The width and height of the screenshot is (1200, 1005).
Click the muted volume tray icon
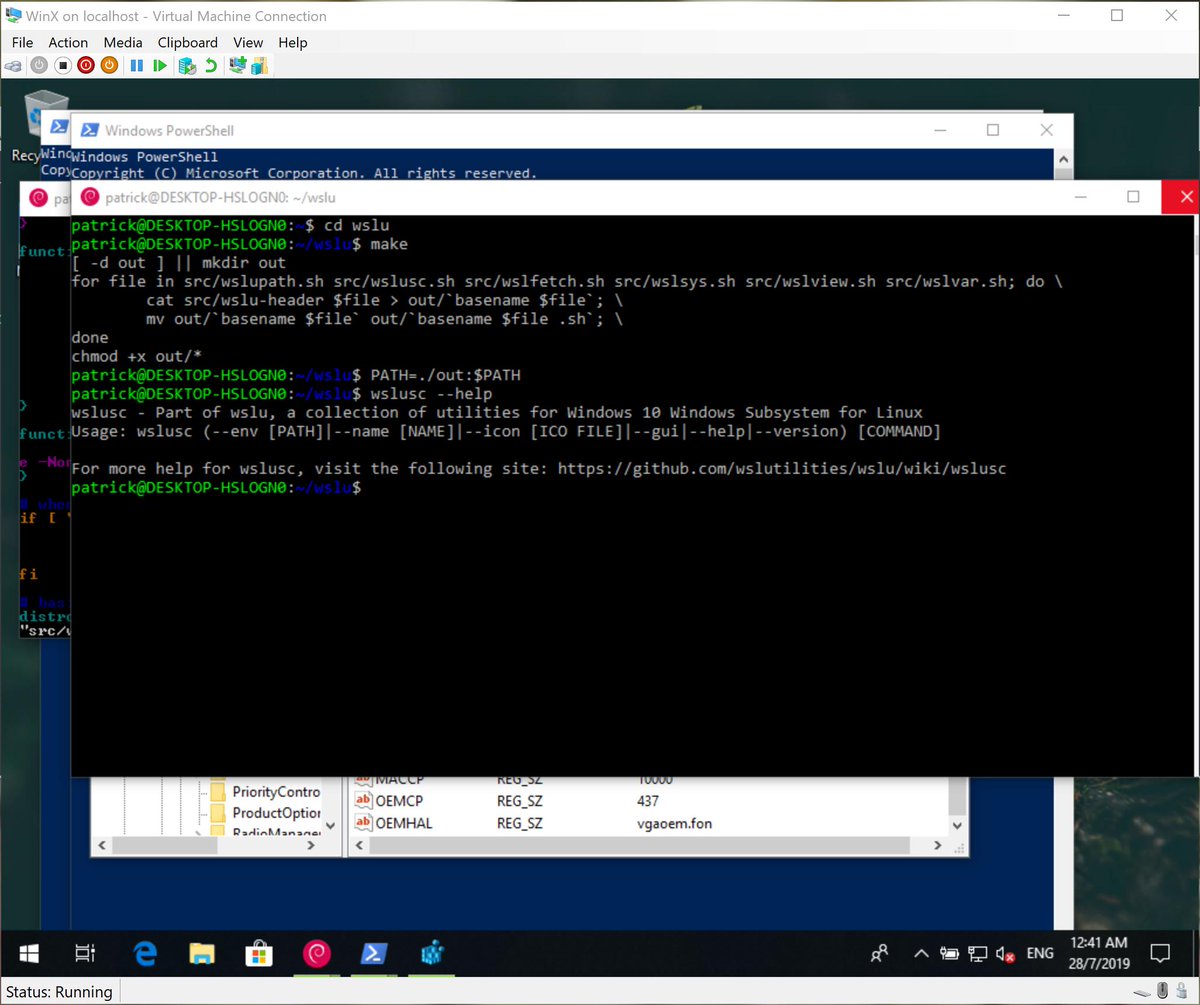tap(1006, 953)
